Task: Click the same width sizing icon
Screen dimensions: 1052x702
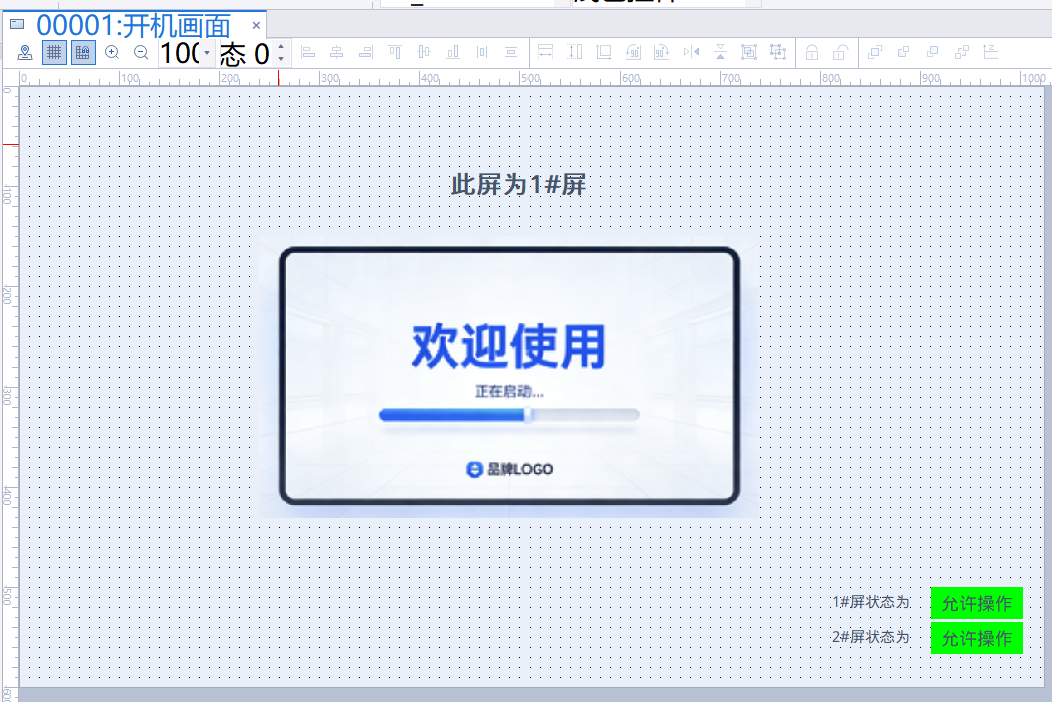Action: click(546, 52)
